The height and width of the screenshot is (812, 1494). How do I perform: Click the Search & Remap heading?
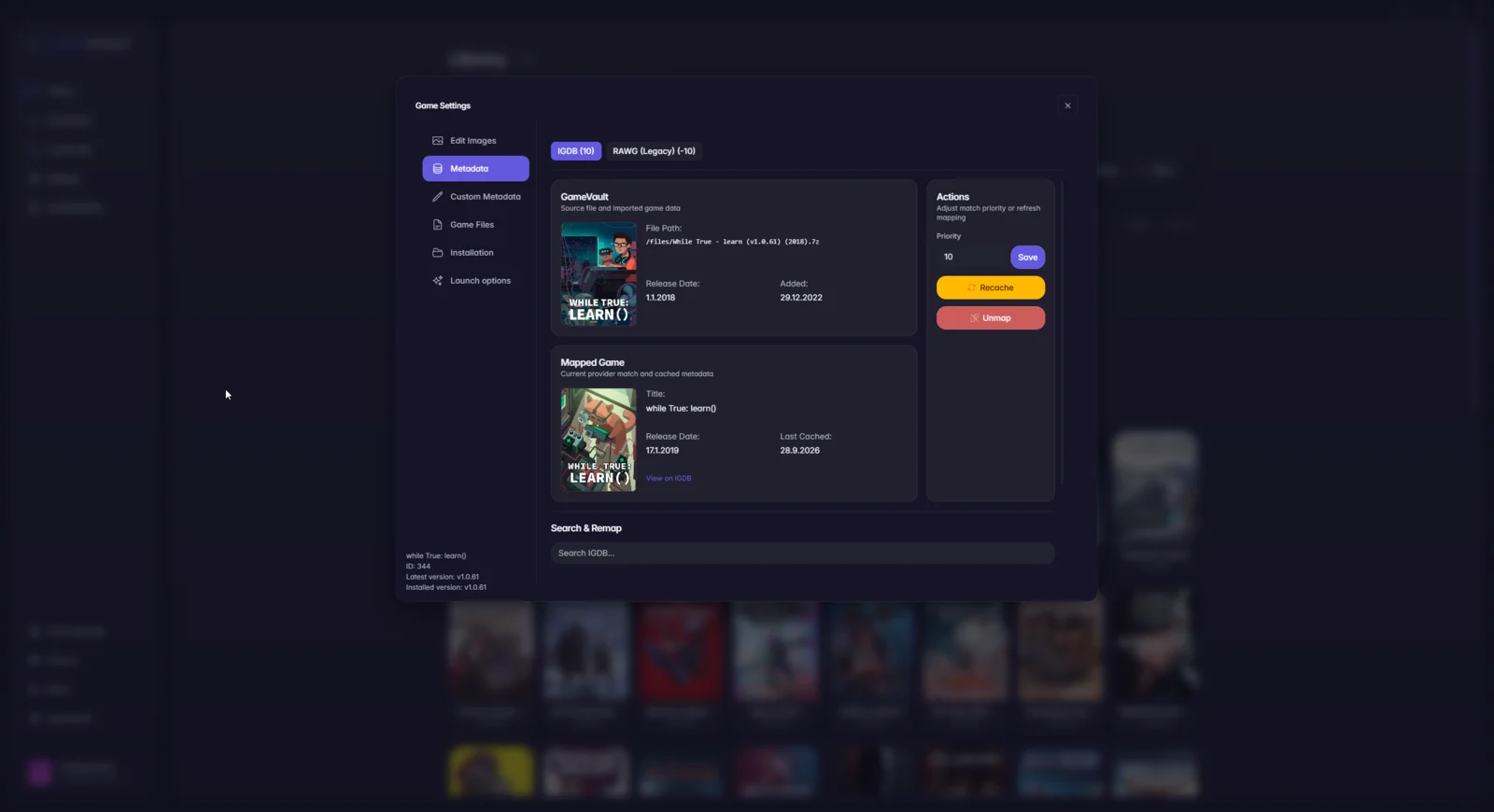(x=586, y=528)
